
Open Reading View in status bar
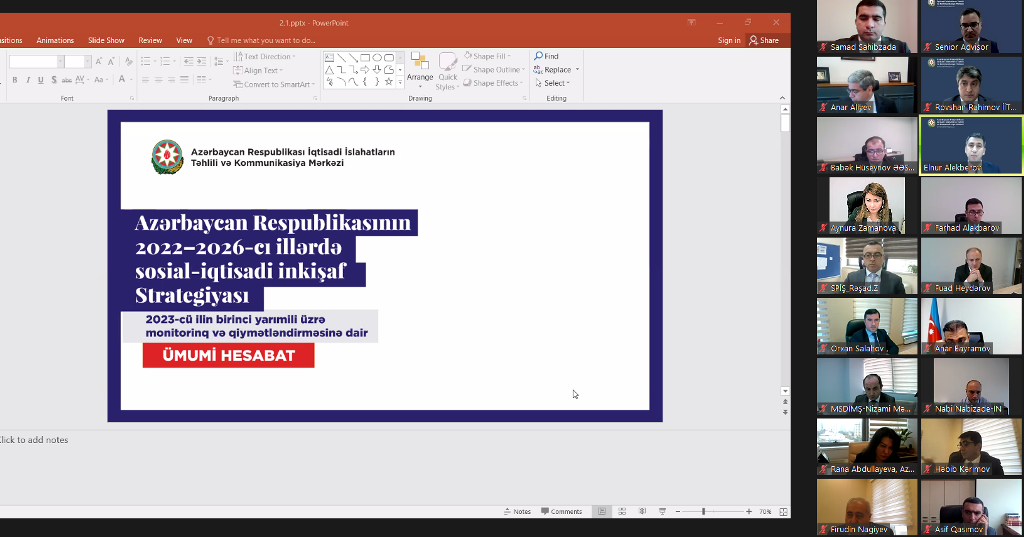(641, 511)
